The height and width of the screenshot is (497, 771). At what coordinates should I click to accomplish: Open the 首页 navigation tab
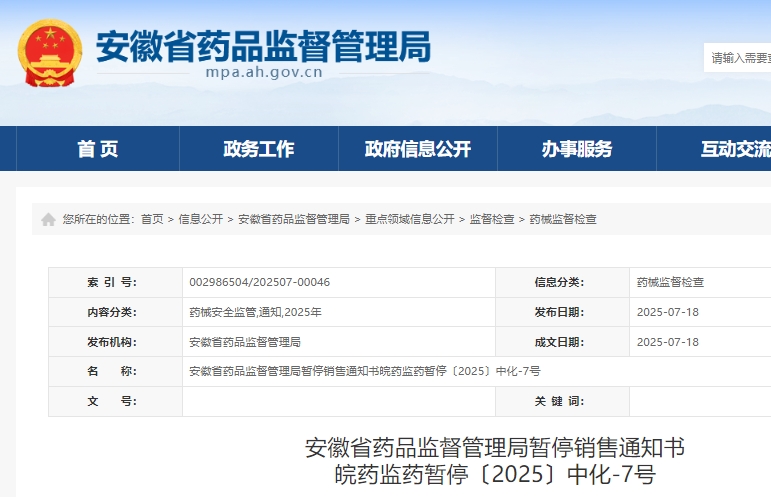click(x=98, y=149)
